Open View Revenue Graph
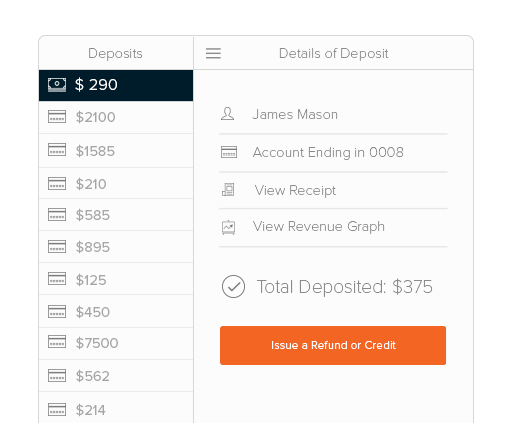516x423 pixels. coord(319,227)
